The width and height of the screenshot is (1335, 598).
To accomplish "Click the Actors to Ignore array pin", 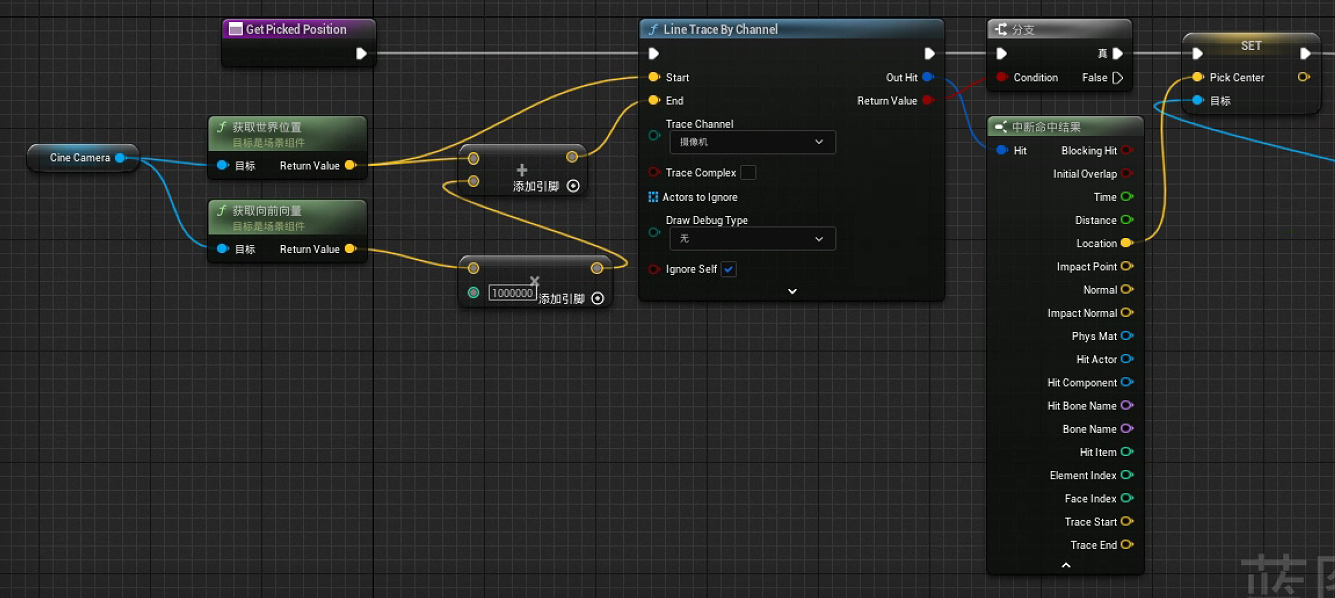I will click(x=654, y=197).
